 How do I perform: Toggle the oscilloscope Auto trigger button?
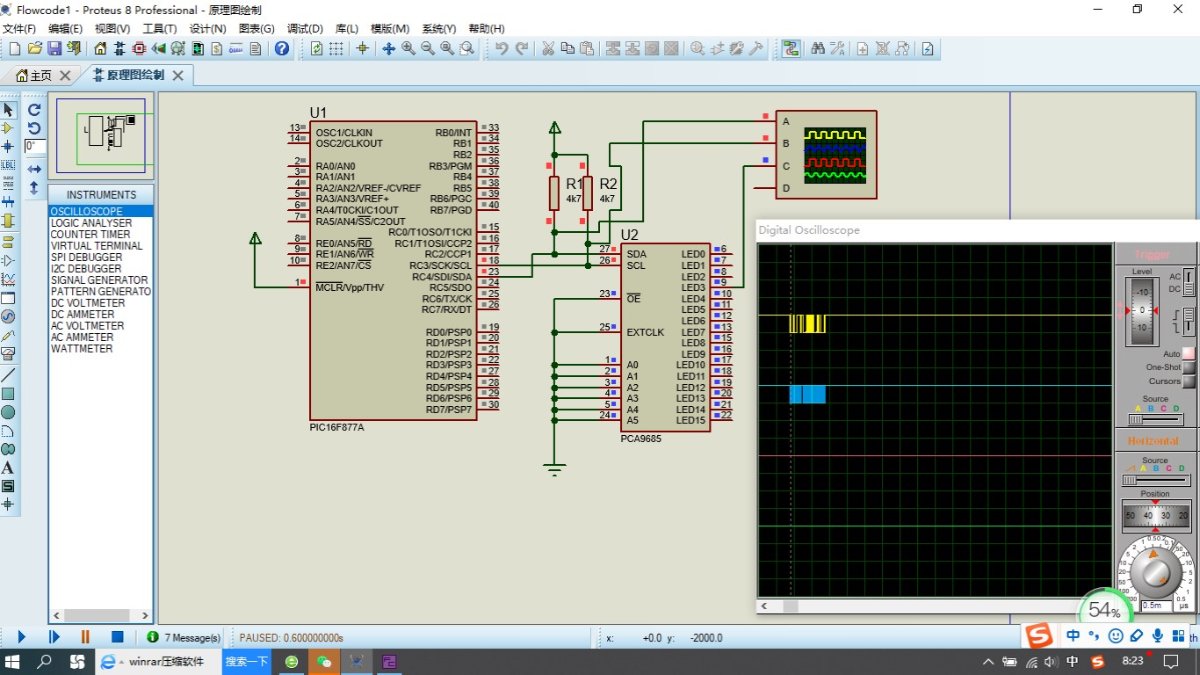pyautogui.click(x=1188, y=353)
